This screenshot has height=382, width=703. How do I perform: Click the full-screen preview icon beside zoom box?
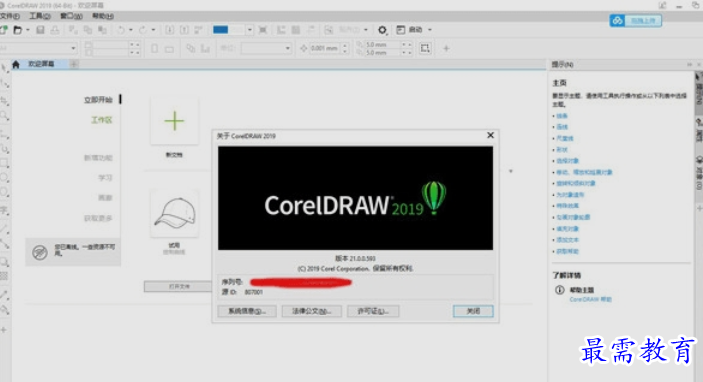click(263, 30)
